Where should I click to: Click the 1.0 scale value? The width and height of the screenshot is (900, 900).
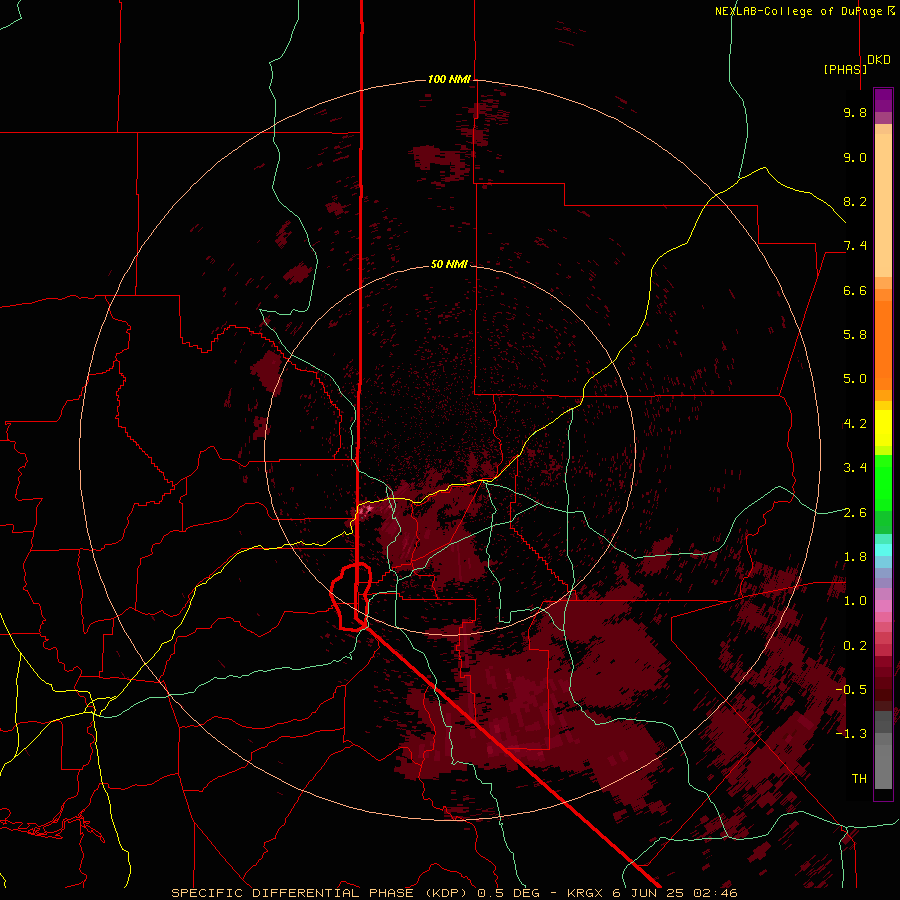pyautogui.click(x=855, y=601)
